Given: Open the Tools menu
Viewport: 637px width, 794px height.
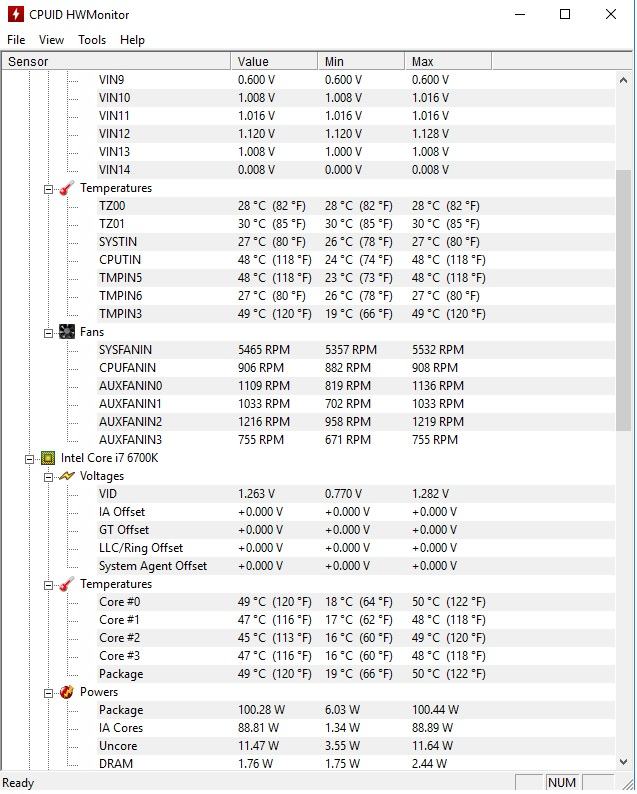Looking at the screenshot, I should coord(92,40).
